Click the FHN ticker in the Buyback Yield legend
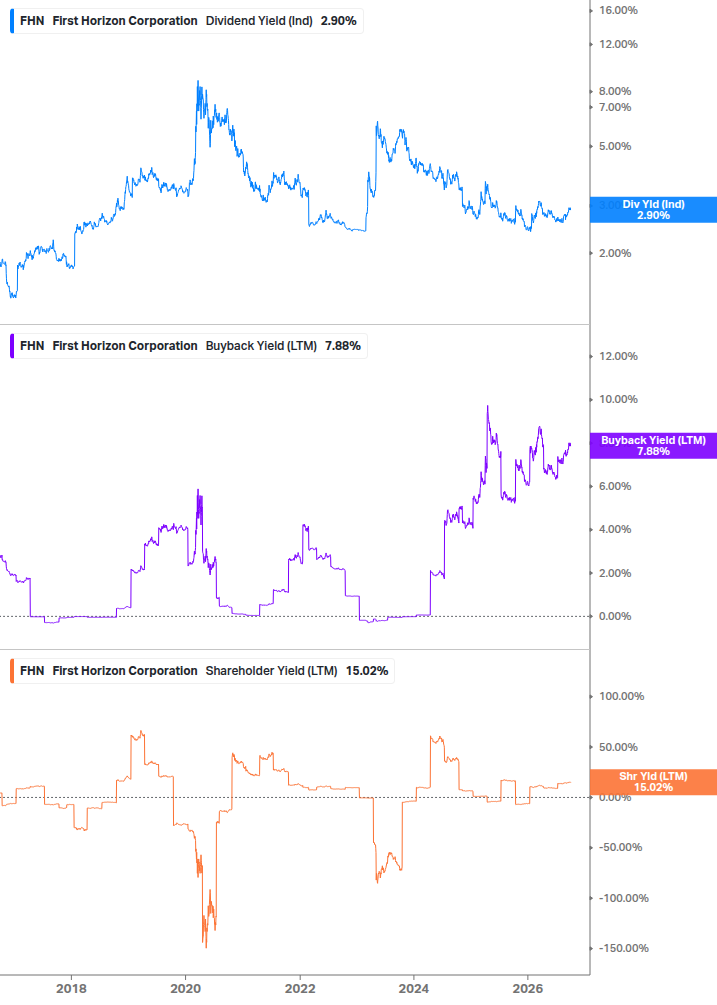 [32, 346]
